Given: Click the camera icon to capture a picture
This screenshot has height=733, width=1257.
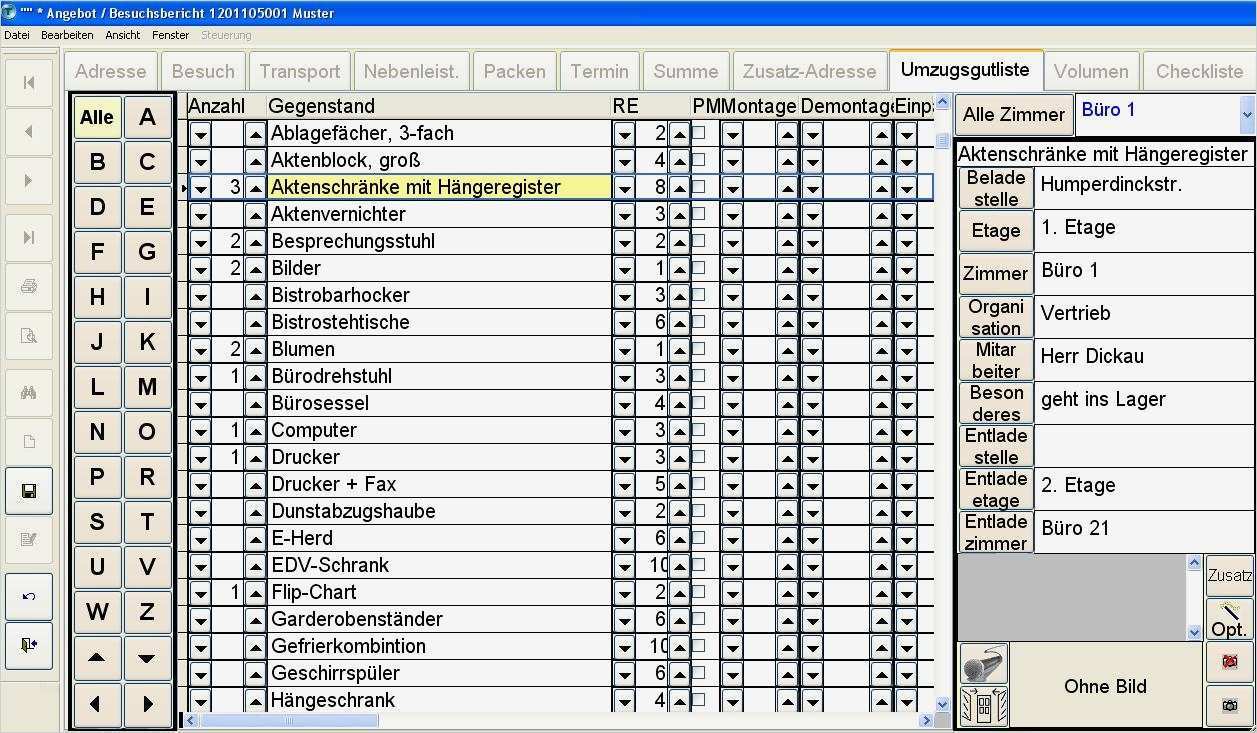Looking at the screenshot, I should pyautogui.click(x=1230, y=705).
